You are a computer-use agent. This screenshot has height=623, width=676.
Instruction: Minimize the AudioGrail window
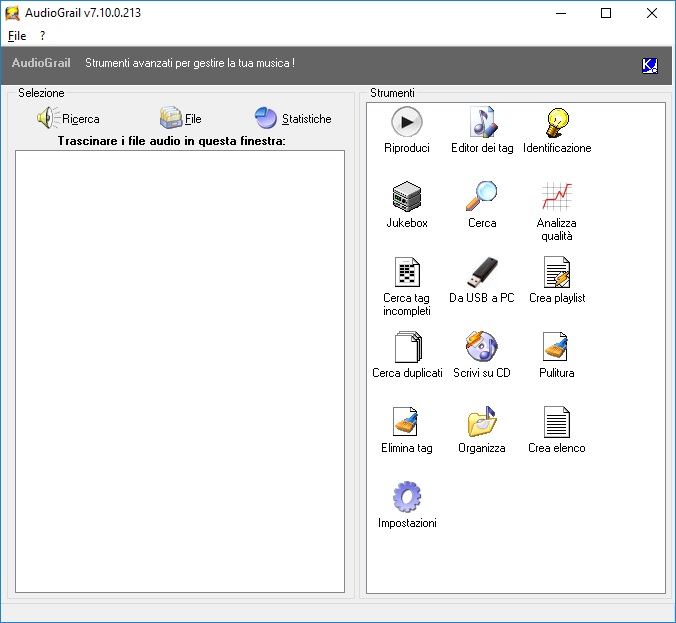561,13
